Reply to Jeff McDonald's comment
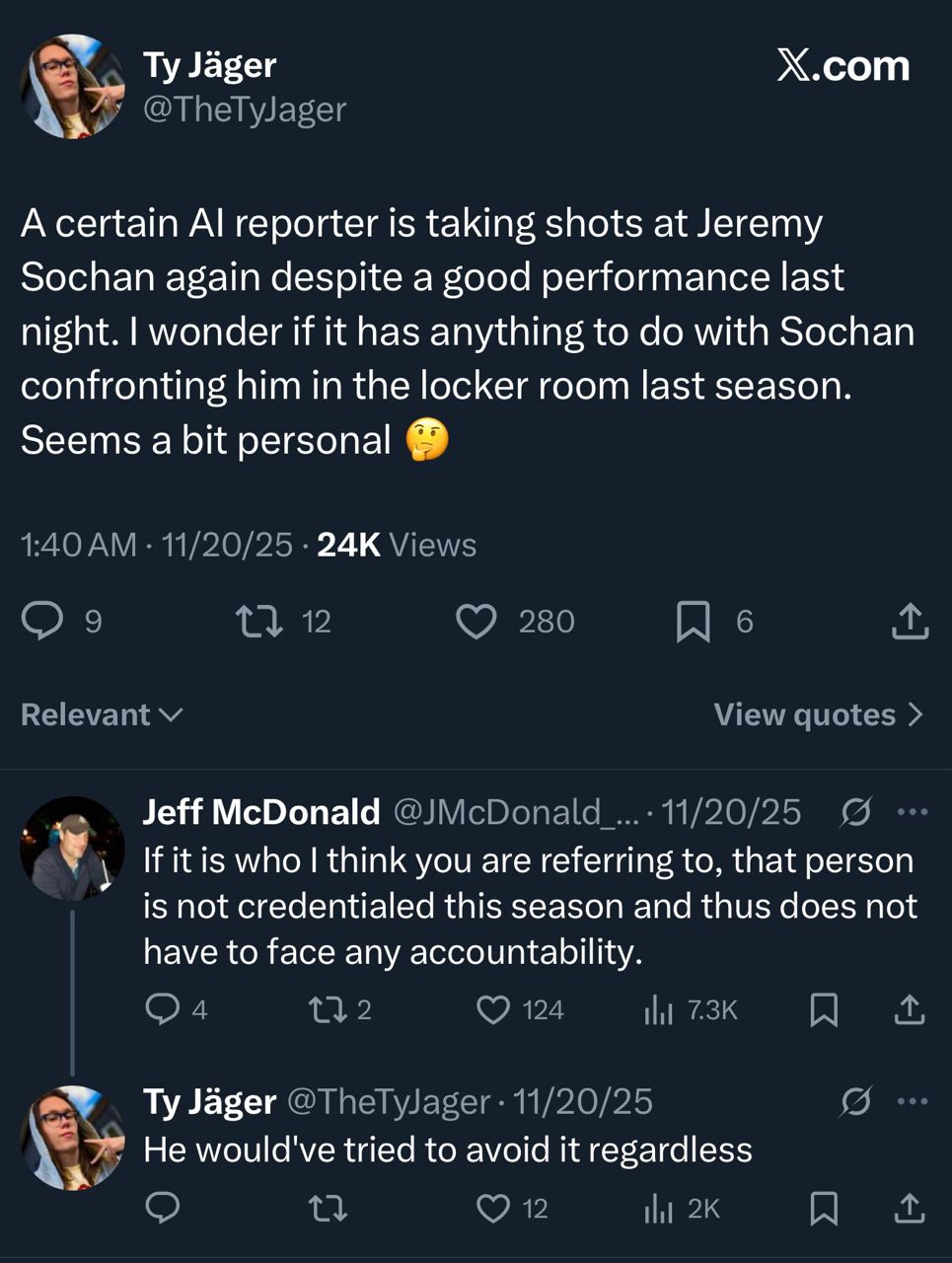Image resolution: width=952 pixels, height=1263 pixels. [162, 1008]
